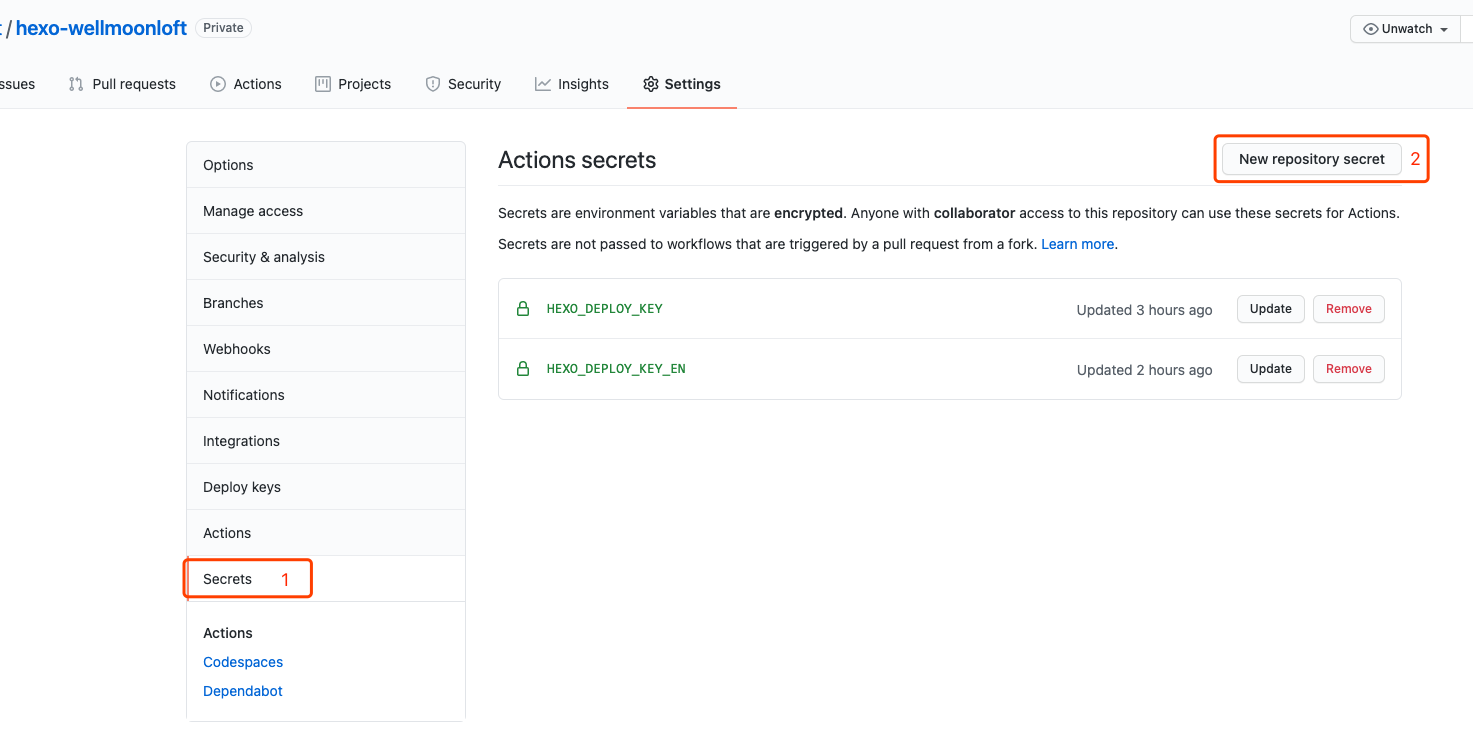Follow the Learn more link
The width and height of the screenshot is (1473, 730).
click(1077, 244)
